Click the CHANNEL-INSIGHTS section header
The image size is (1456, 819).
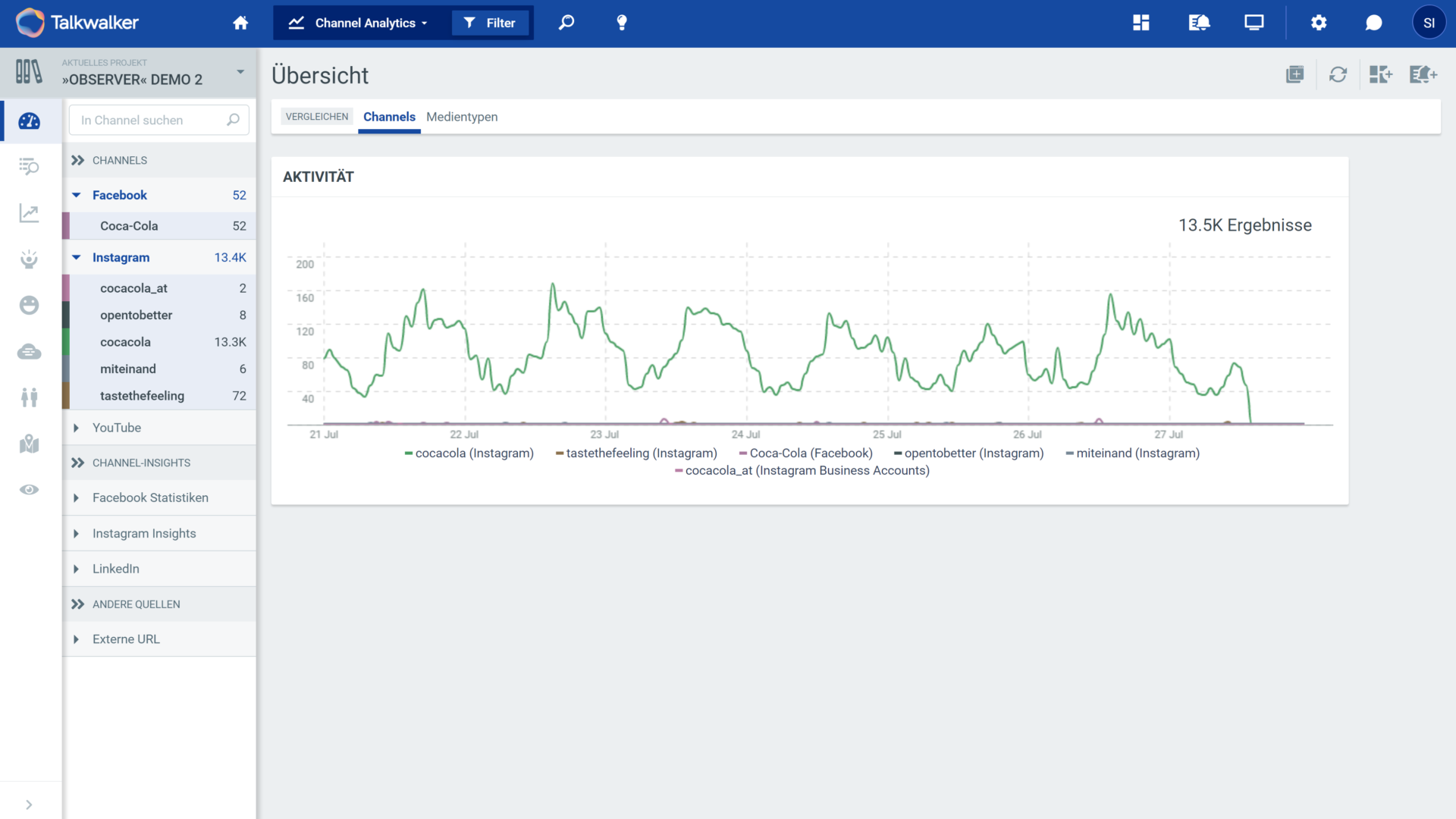pos(159,463)
